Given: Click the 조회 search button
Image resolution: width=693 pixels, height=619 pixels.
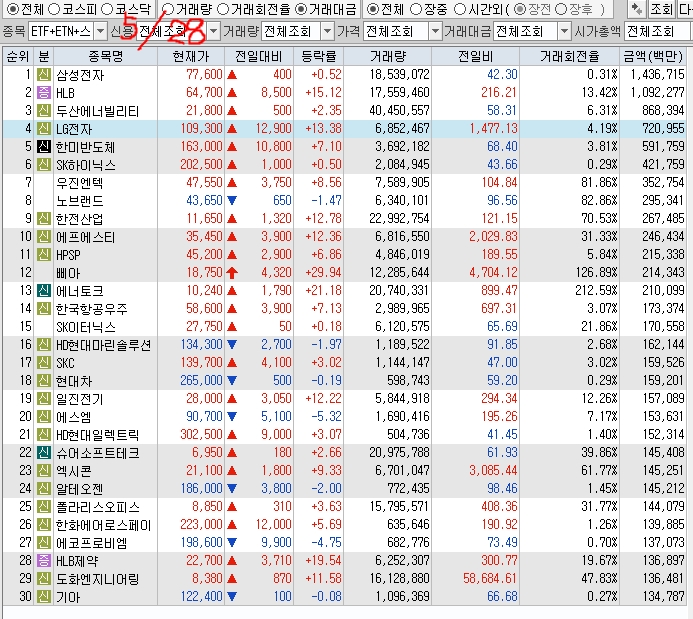Looking at the screenshot, I should [x=661, y=8].
